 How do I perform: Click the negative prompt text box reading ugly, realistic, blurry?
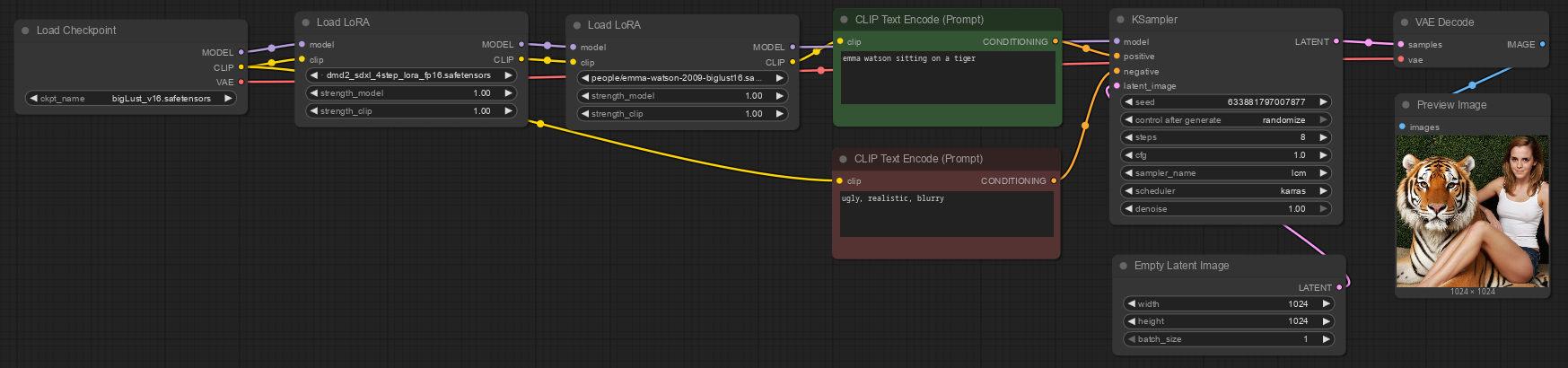[946, 214]
